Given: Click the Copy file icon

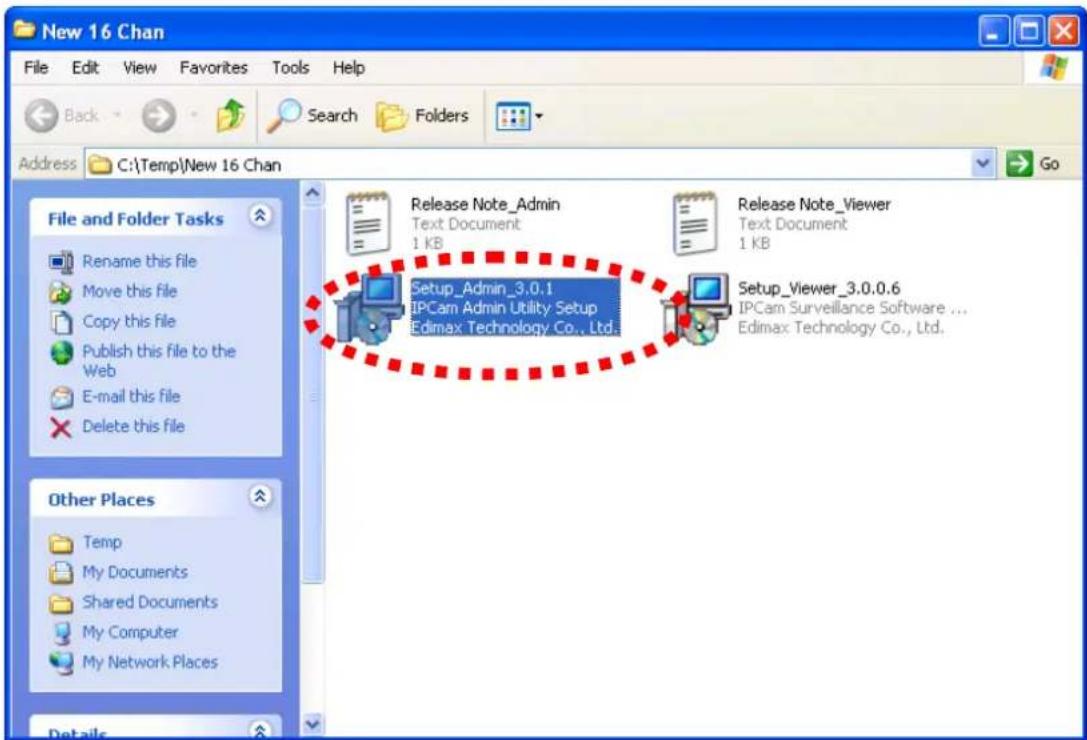Looking at the screenshot, I should click(61, 322).
